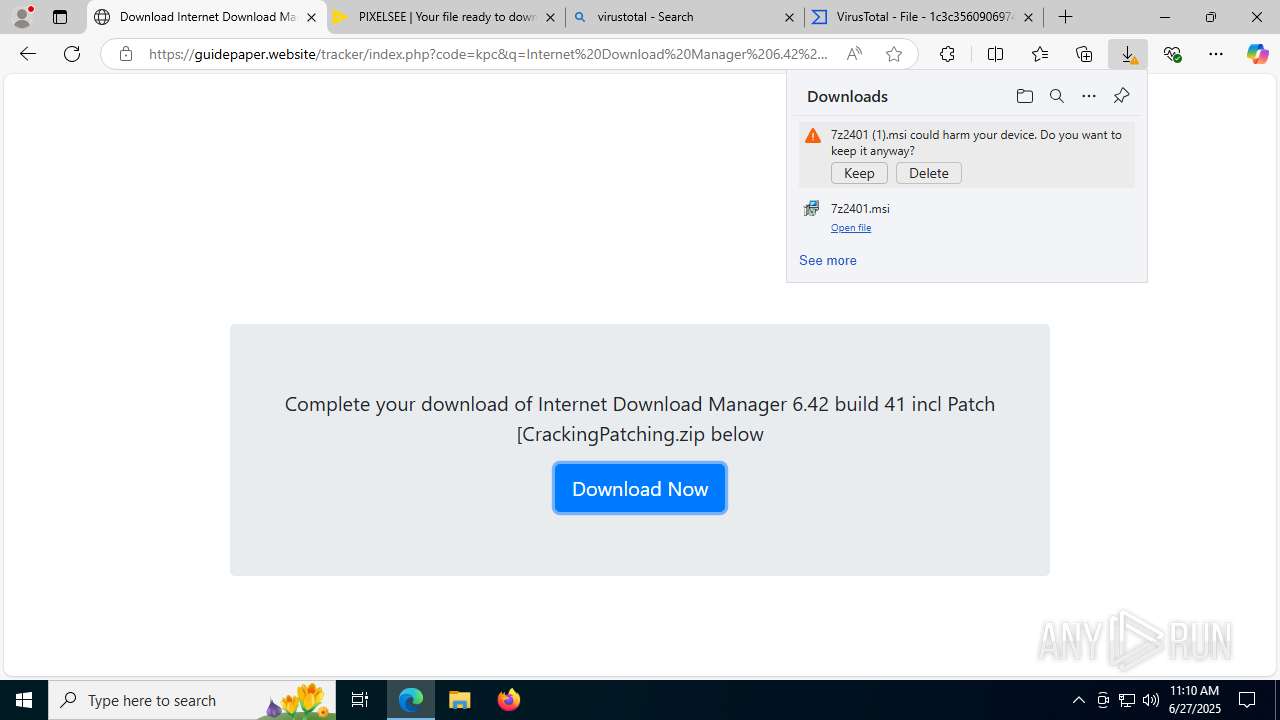Click the Edge taskbar icon
1280x720 pixels.
411,700
